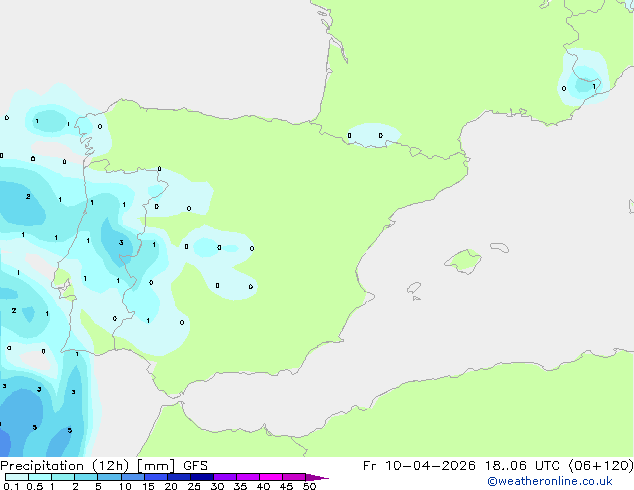Select the legend swatch between 0.1 and 0.5

pos(17,477)
